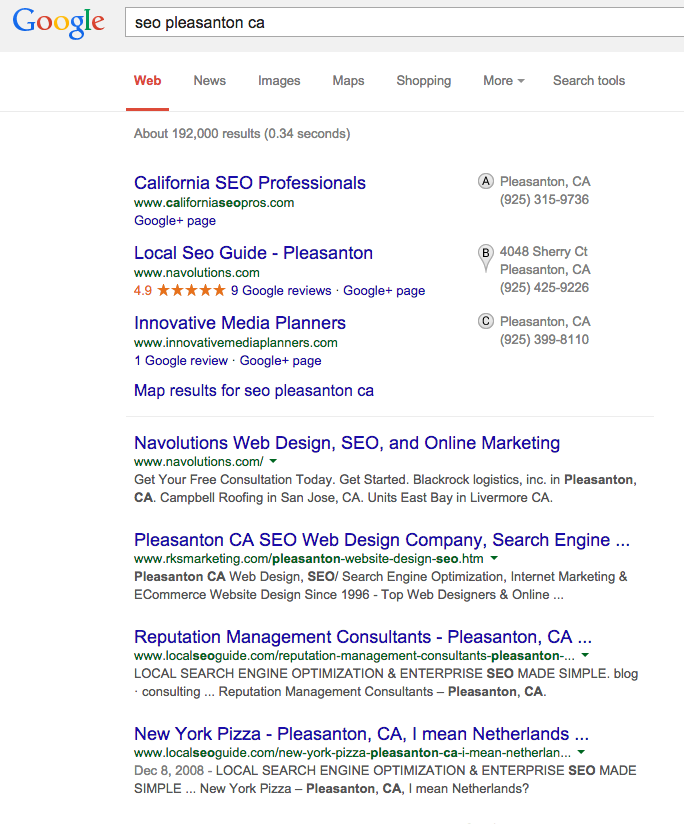The image size is (684, 824).
Task: Open Pleasanton CA SEO Web Design Company result
Action: point(382,540)
